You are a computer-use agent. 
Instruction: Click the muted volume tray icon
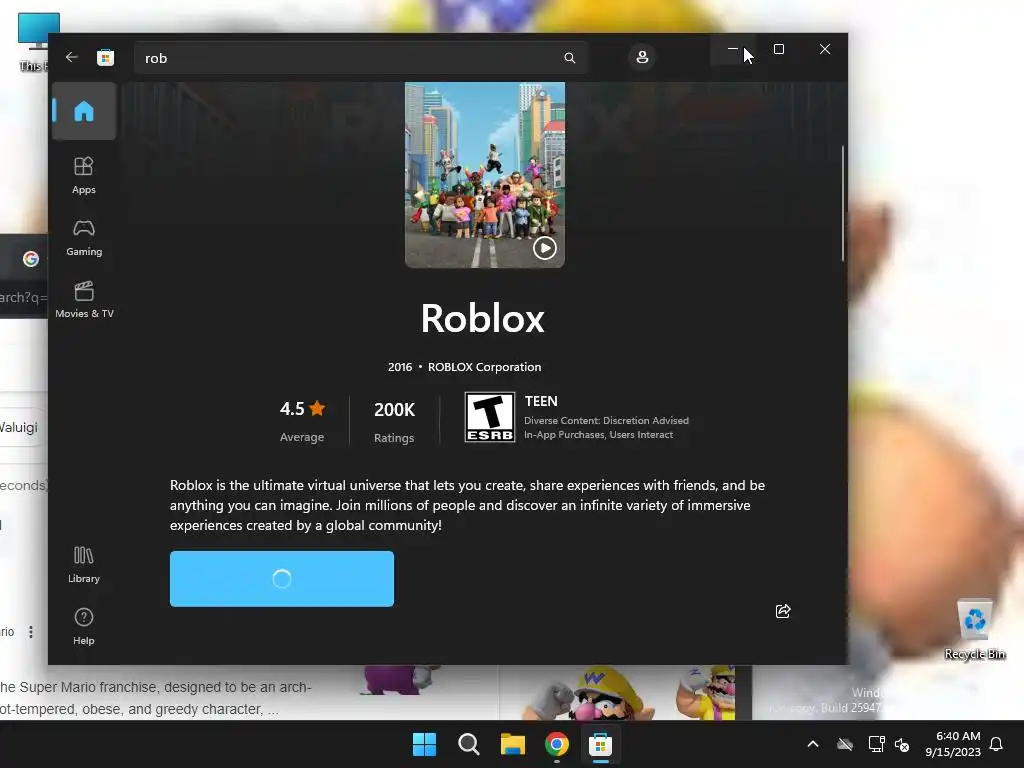point(902,744)
